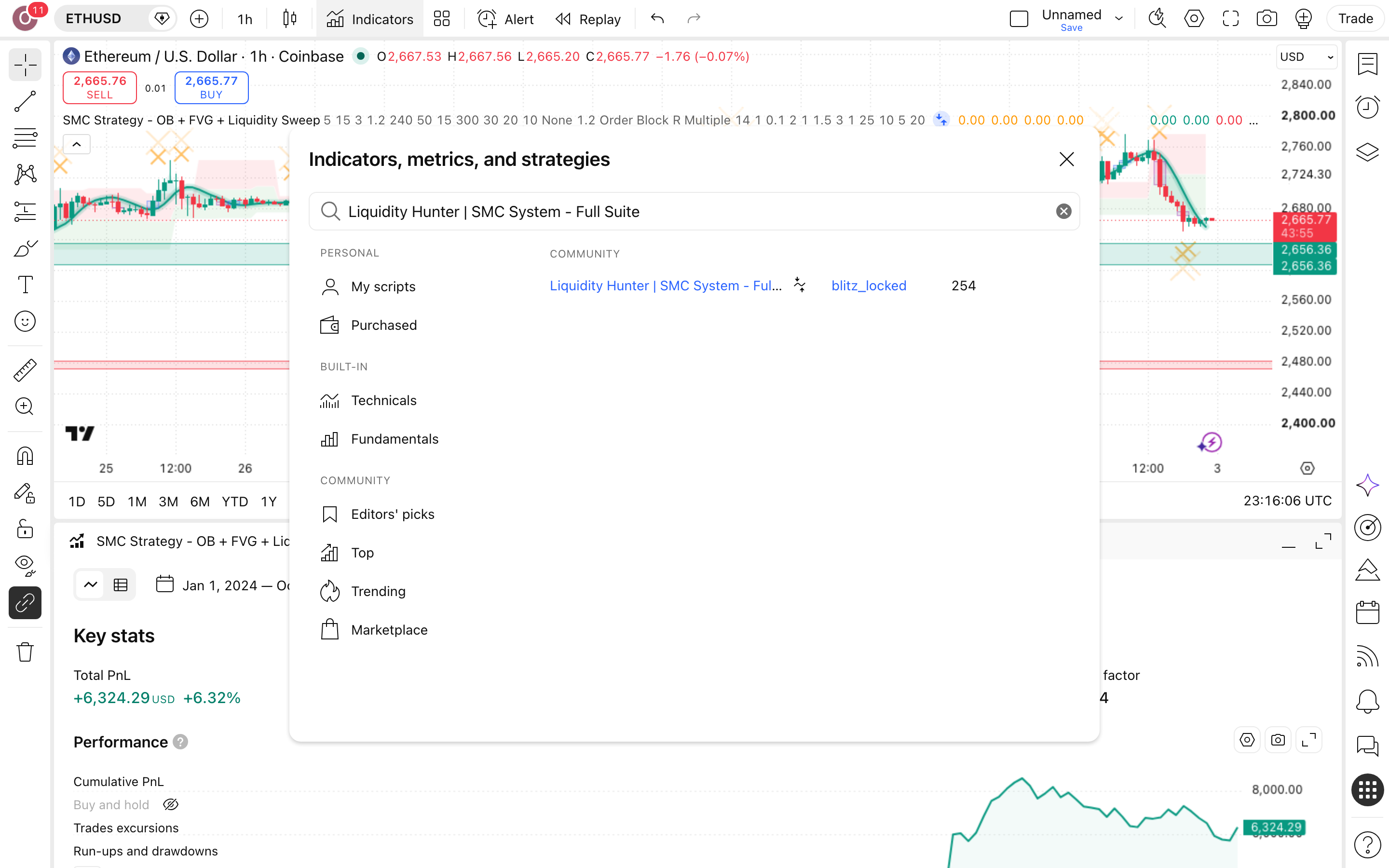Screen dimensions: 1389x868
Task: Switch to 3M date range
Action: click(x=168, y=502)
